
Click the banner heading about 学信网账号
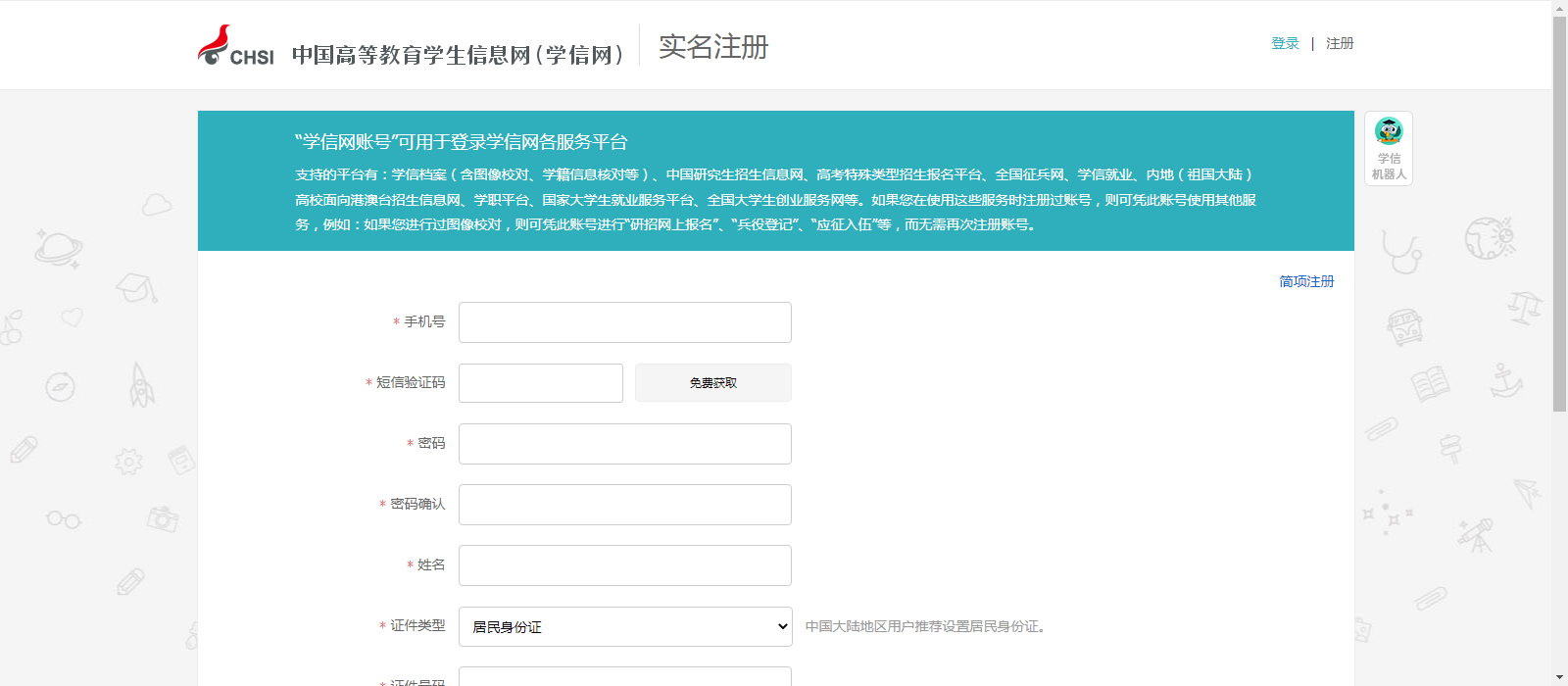[462, 142]
